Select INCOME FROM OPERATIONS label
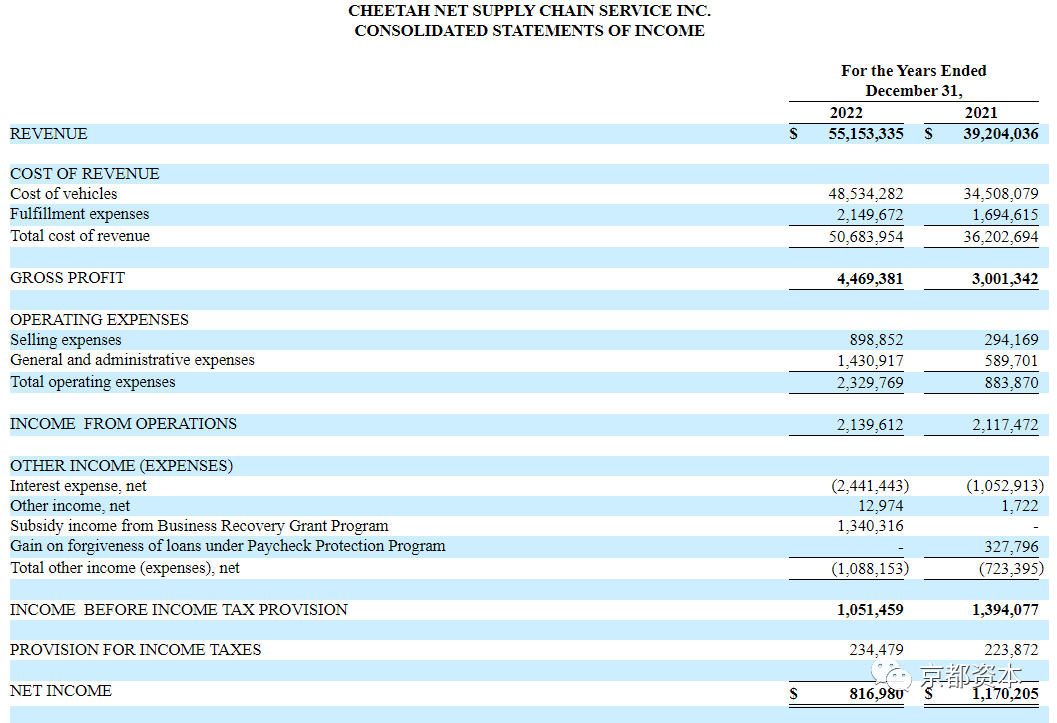 123,423
